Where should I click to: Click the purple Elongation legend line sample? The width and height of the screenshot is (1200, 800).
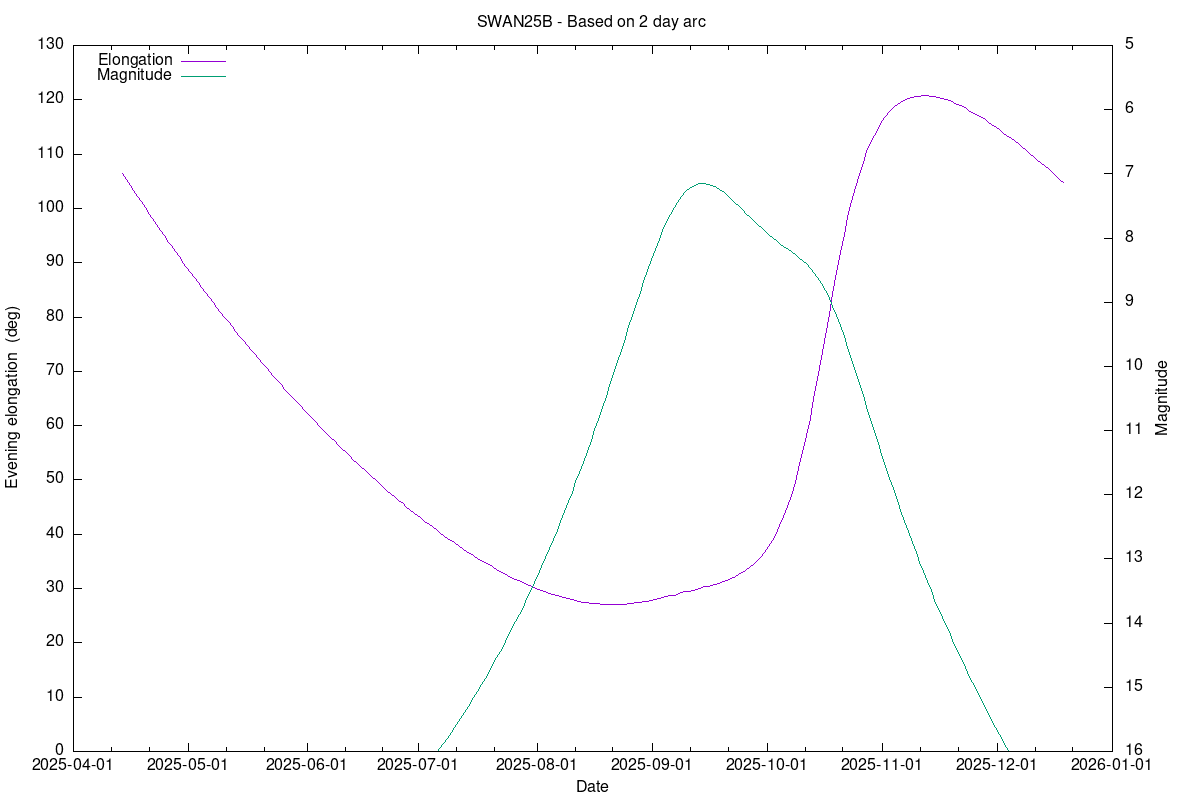click(x=203, y=60)
